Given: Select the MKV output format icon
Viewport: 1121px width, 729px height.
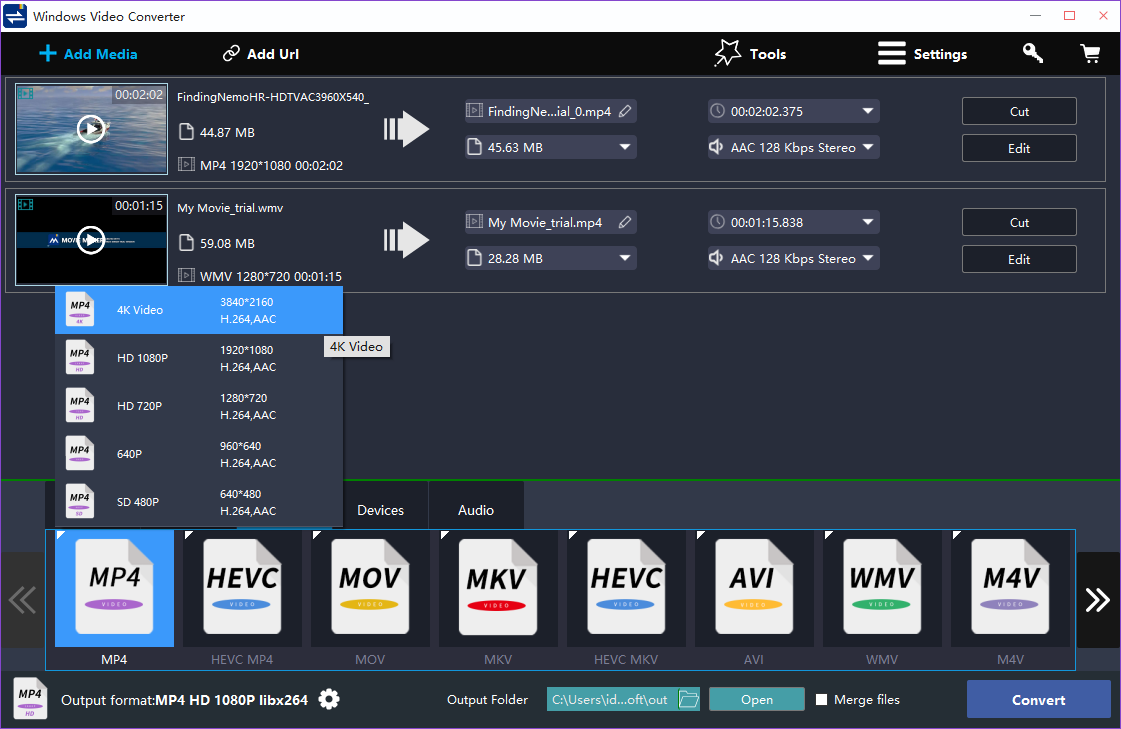Looking at the screenshot, I should (x=498, y=588).
